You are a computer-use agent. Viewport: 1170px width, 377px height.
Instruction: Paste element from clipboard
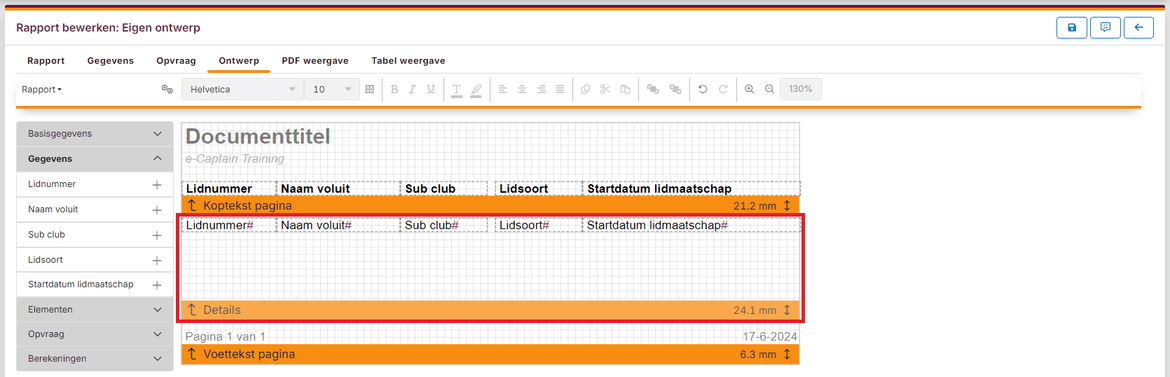pyautogui.click(x=625, y=89)
